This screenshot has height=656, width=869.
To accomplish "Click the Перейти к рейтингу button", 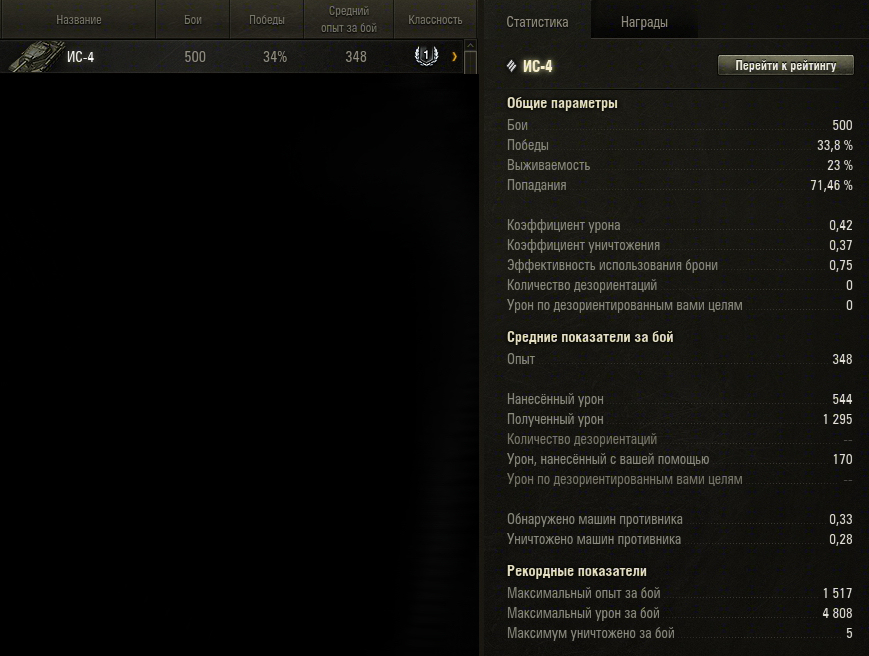I will tap(785, 65).
